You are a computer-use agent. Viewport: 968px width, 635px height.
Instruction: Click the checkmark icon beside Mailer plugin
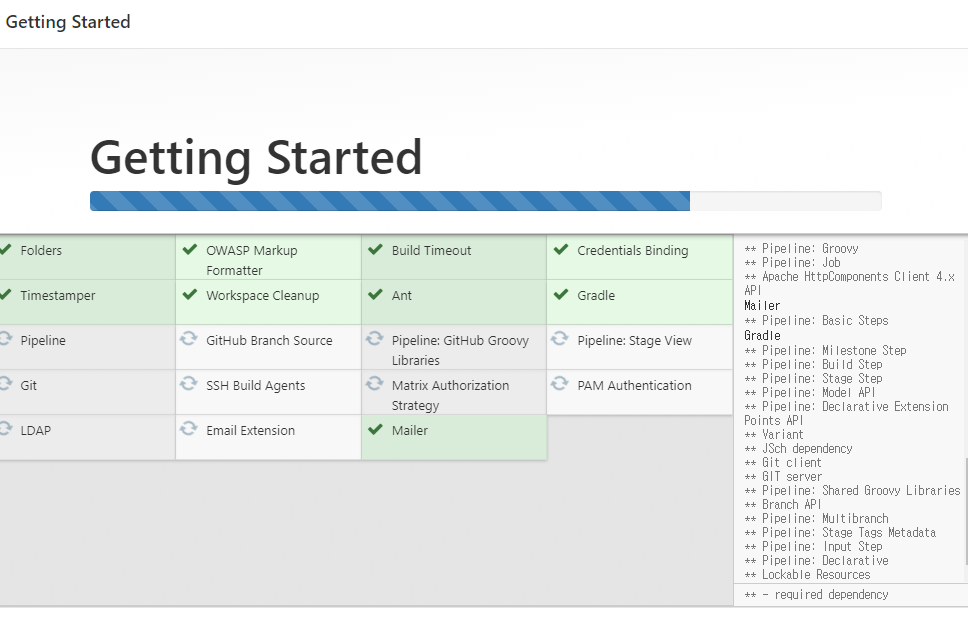point(375,430)
